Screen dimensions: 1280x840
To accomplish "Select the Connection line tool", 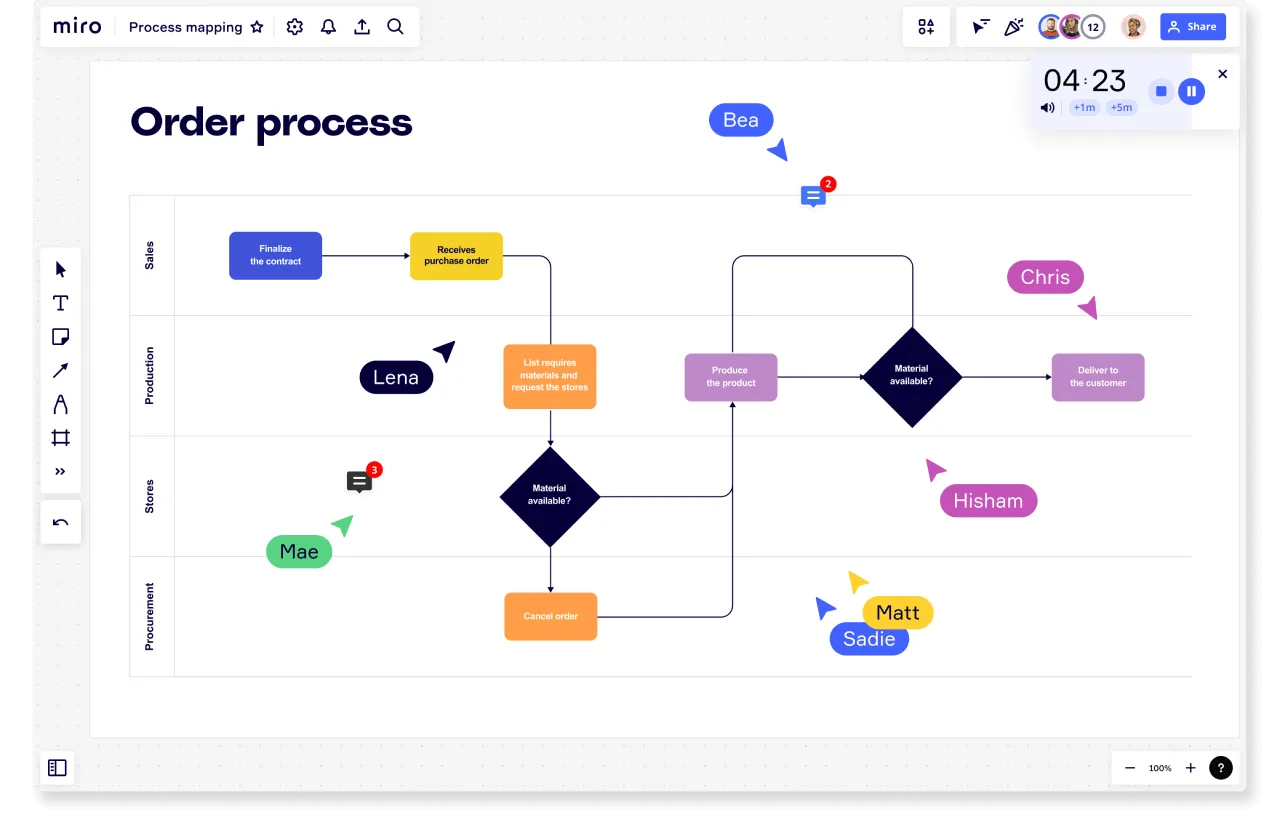I will [60, 370].
